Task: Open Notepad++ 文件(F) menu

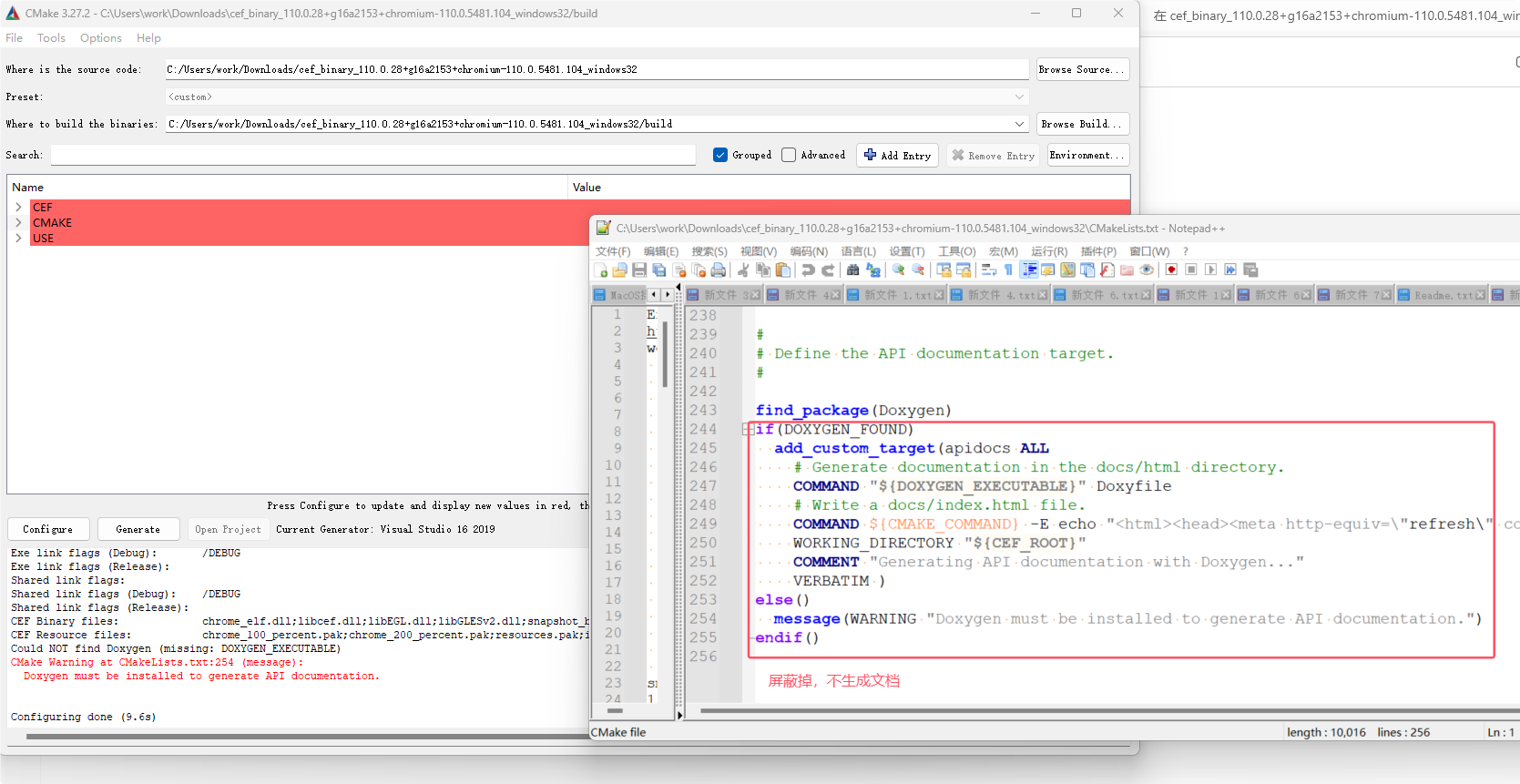Action: pyautogui.click(x=613, y=251)
